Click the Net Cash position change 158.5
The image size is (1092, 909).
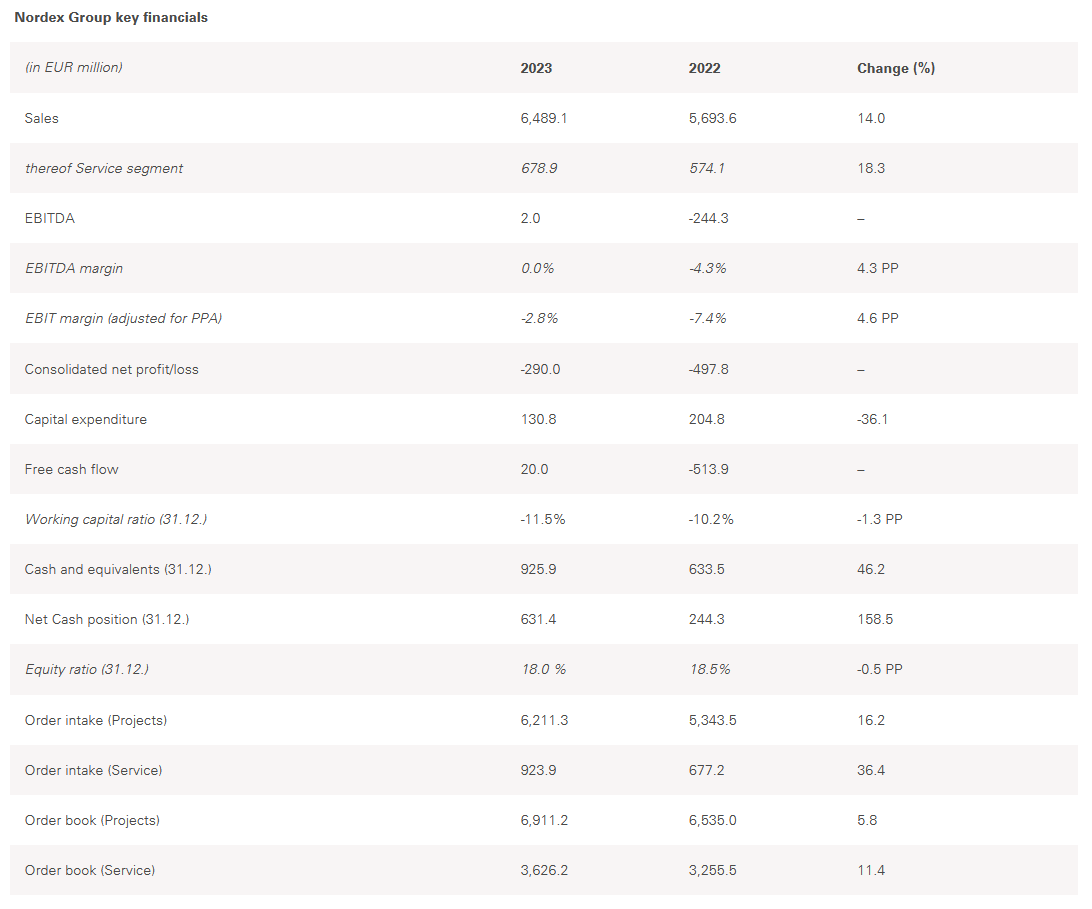coord(875,619)
